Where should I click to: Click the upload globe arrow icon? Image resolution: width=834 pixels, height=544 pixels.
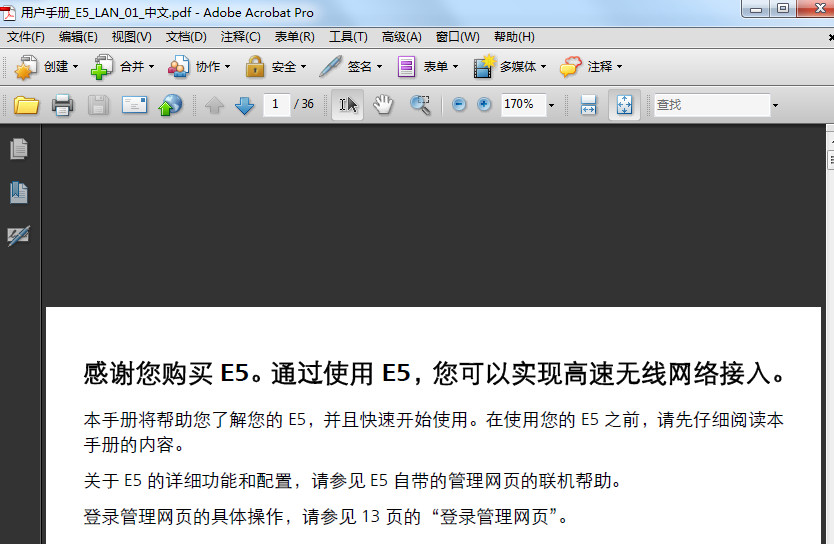point(170,105)
